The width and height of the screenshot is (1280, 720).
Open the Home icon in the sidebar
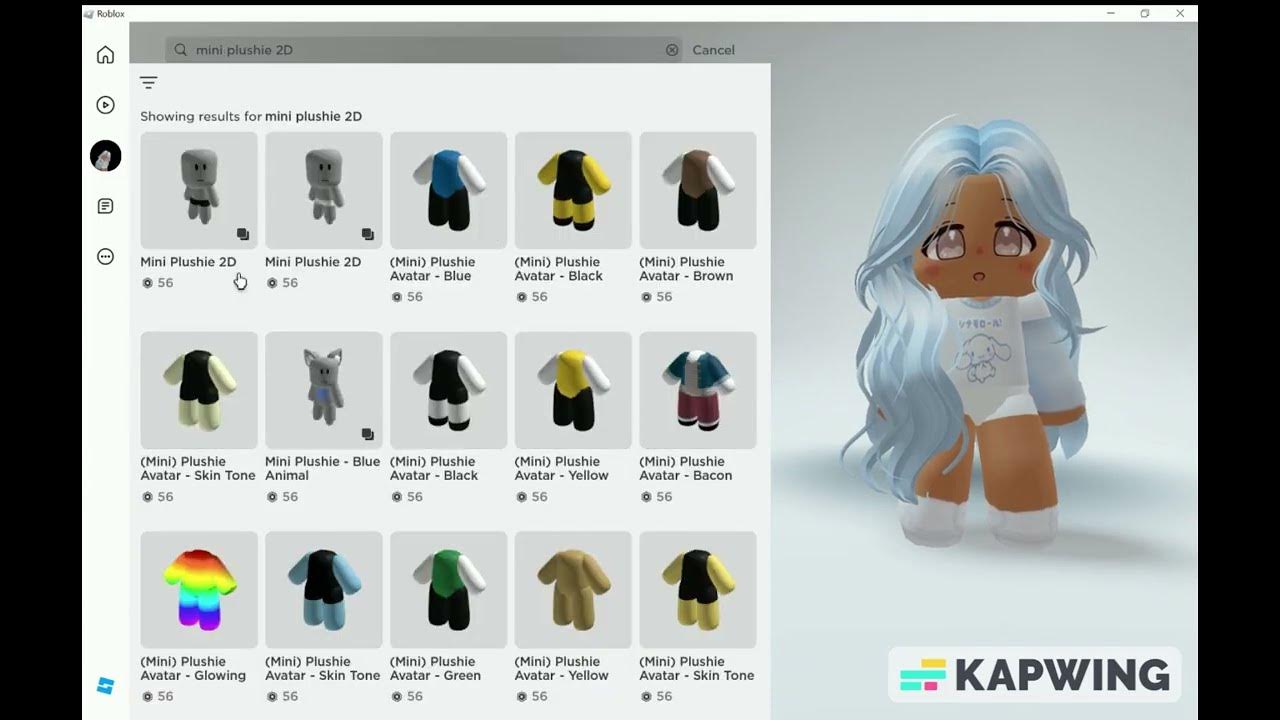(x=105, y=55)
